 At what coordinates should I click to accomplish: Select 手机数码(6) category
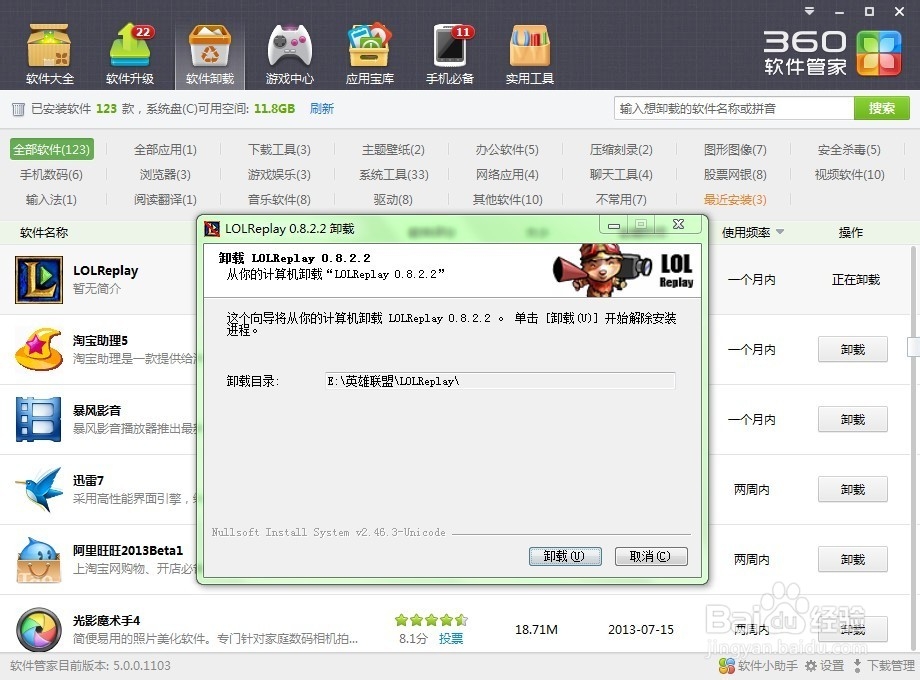tap(51, 175)
